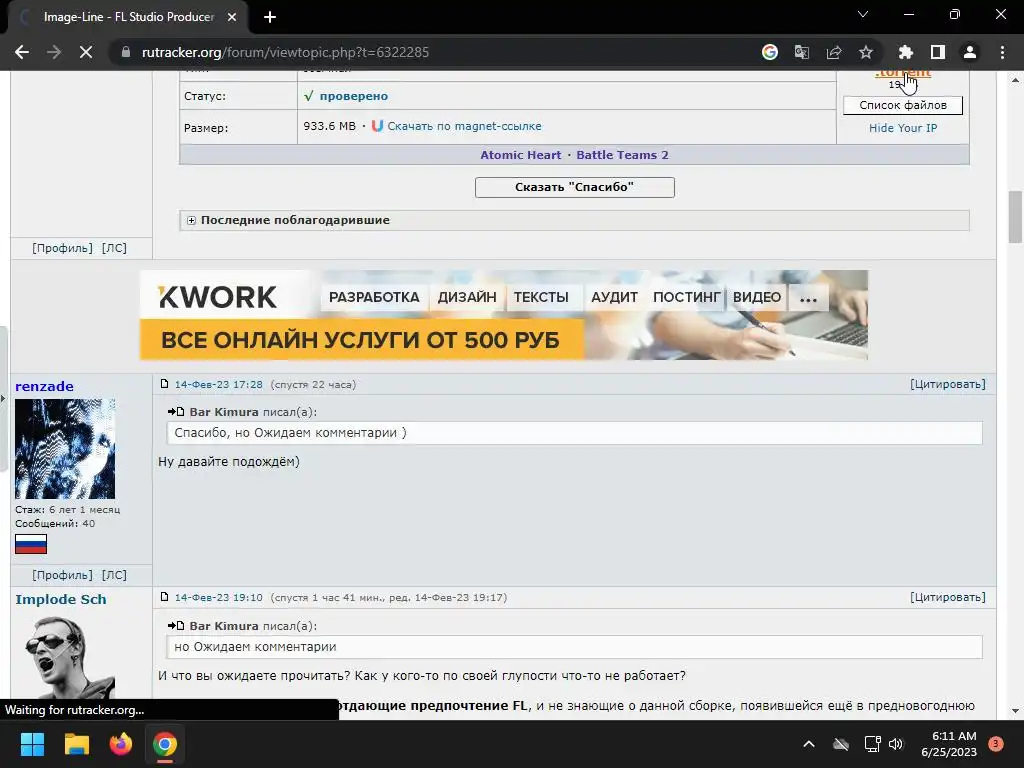Screen dimensions: 1024x768
Task: Open the volume tray icon
Action: (x=896, y=744)
